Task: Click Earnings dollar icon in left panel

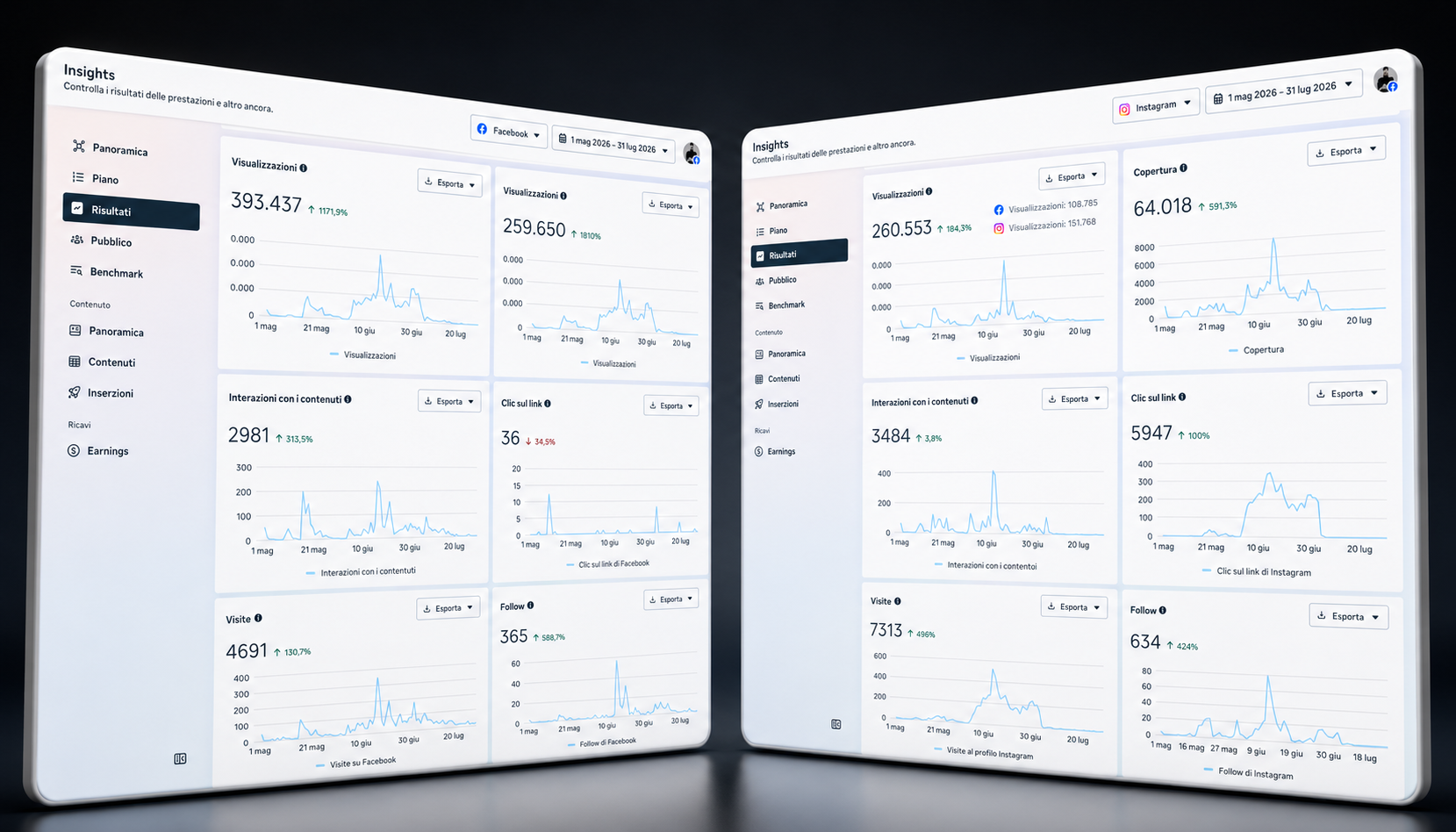Action: point(74,450)
